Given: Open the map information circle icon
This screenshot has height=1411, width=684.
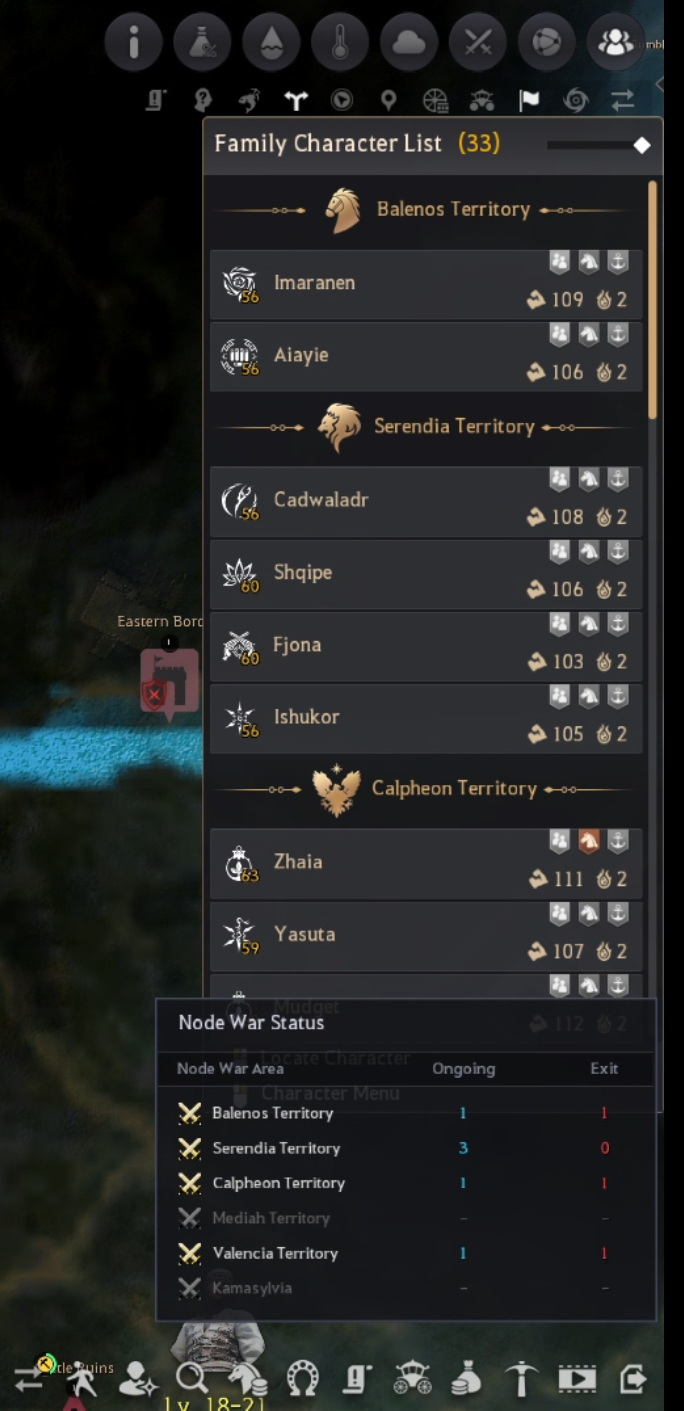Looking at the screenshot, I should click(133, 42).
